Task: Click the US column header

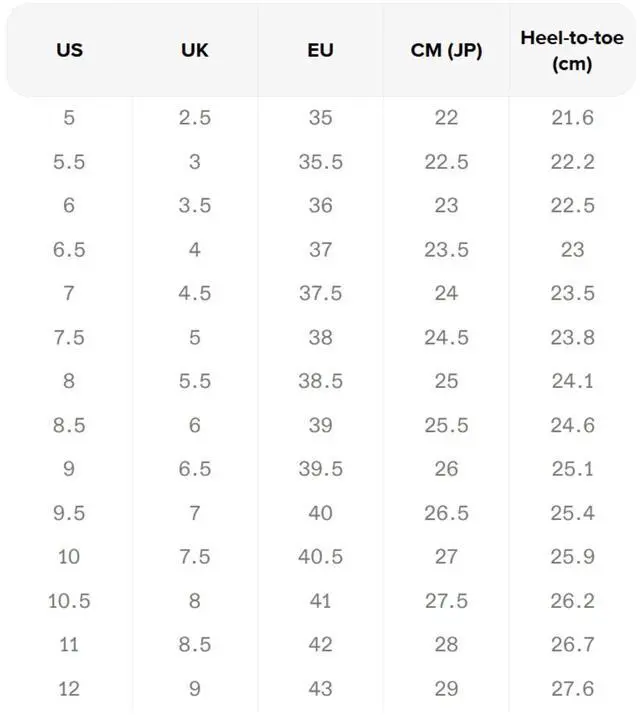Action: 69,50
